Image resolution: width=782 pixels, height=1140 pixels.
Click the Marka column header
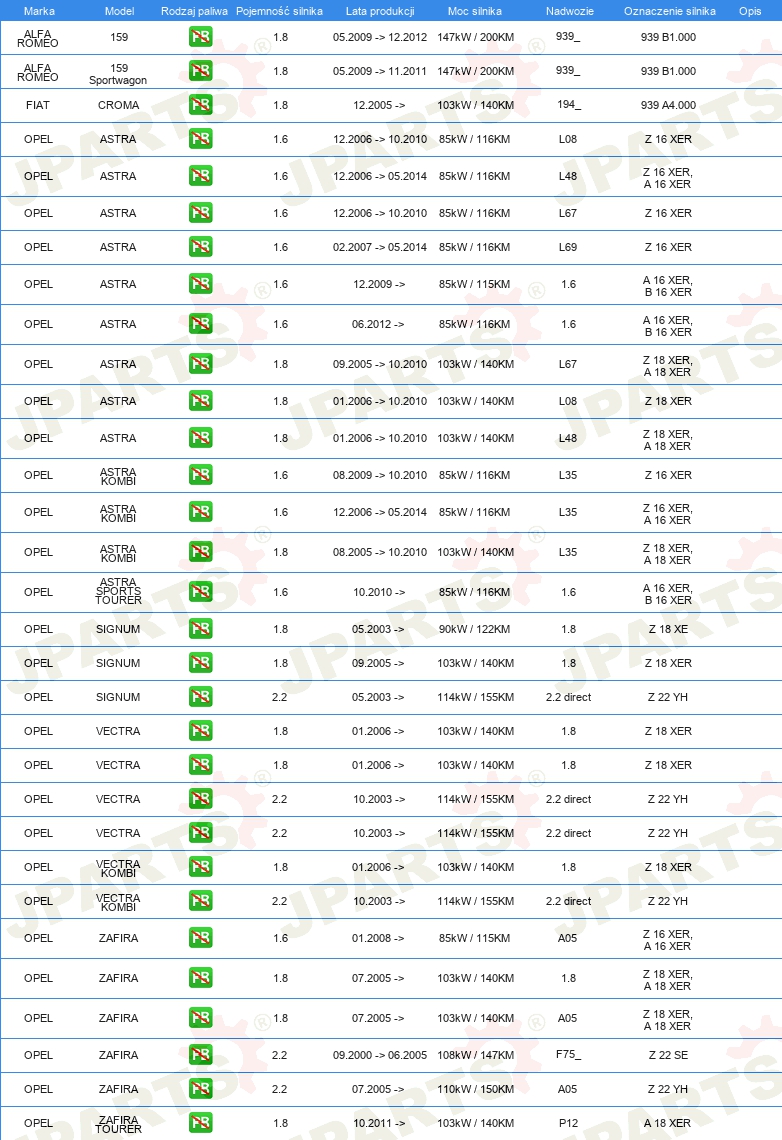[39, 11]
